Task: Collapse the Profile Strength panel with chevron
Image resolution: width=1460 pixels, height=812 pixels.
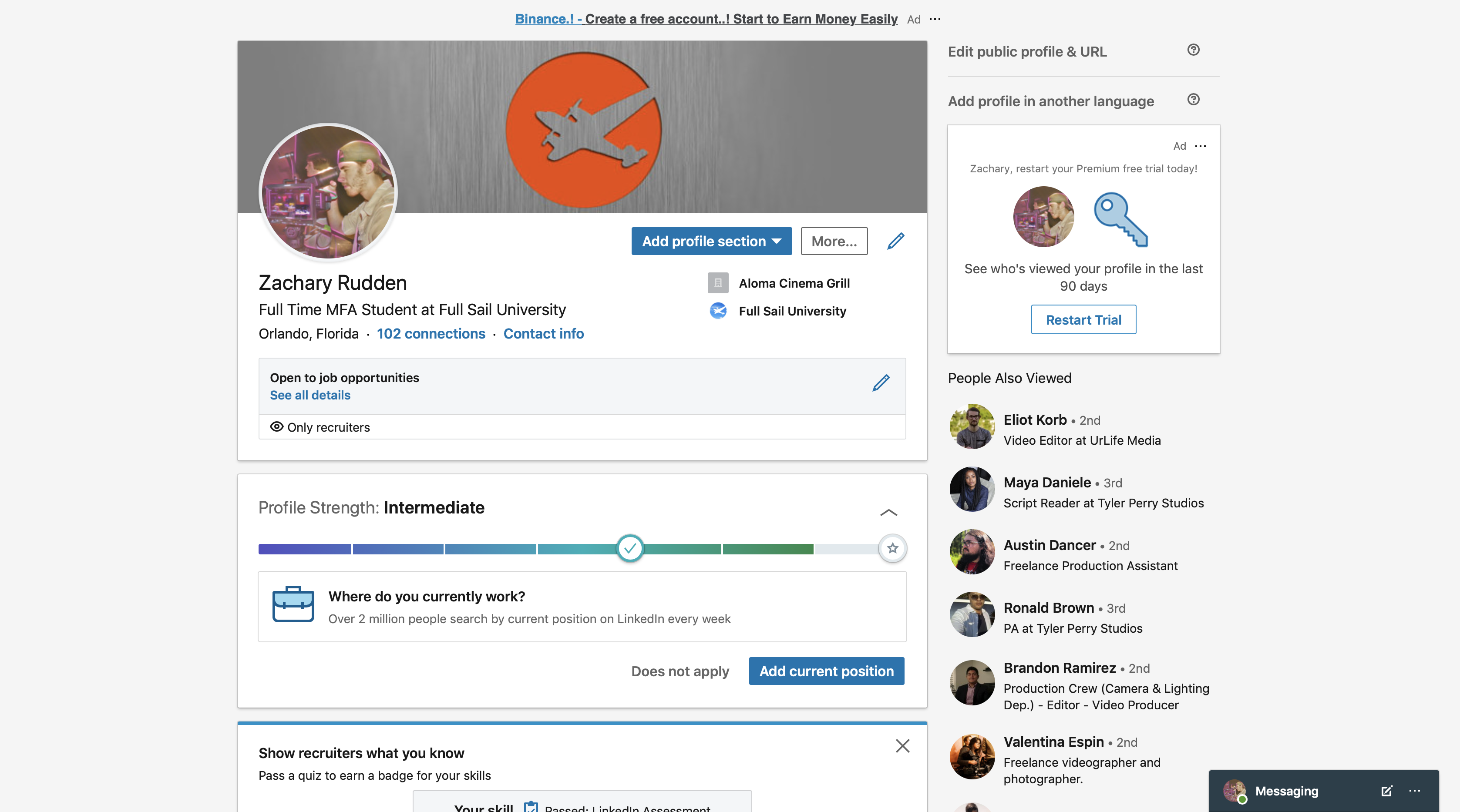Action: click(888, 512)
